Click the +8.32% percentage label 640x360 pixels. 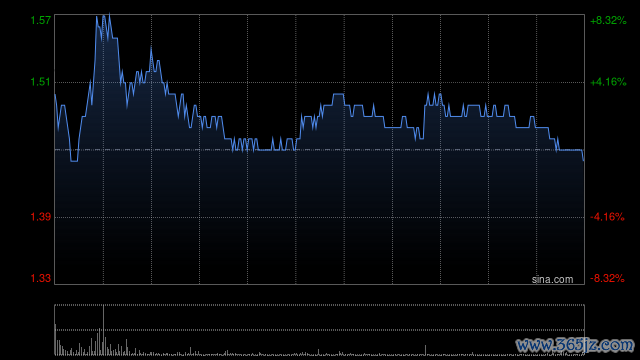click(x=608, y=20)
